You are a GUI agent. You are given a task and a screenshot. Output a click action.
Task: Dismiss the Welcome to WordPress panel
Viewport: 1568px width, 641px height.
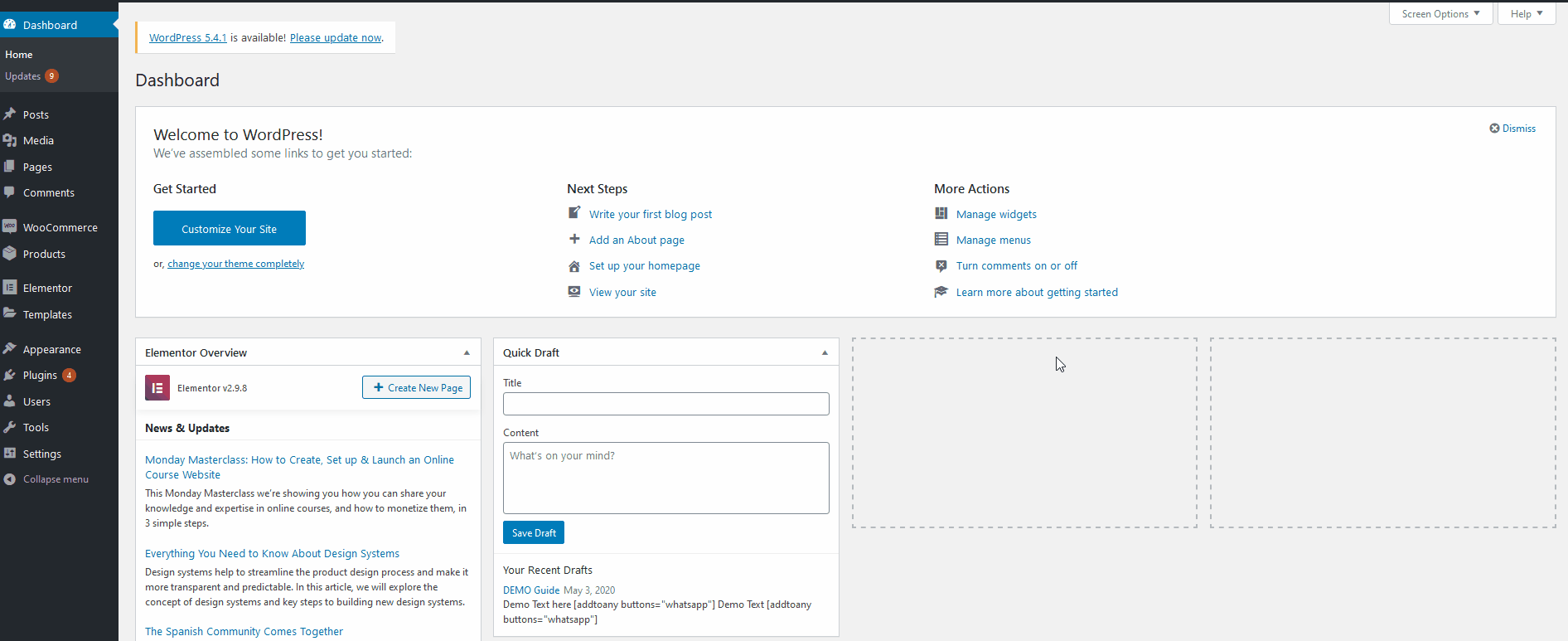tap(1512, 129)
